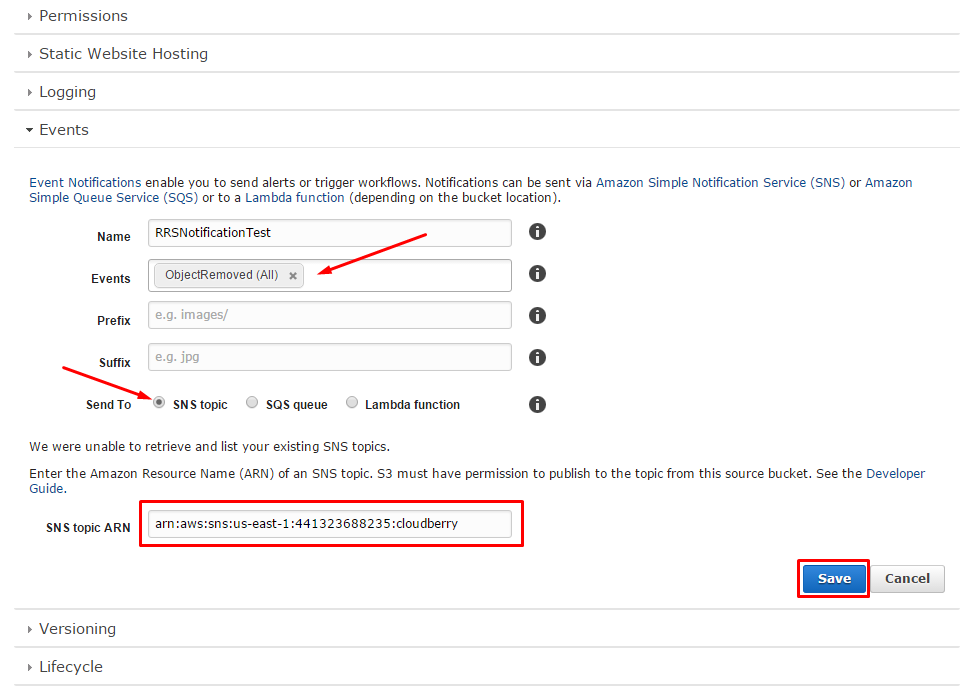This screenshot has height=690, width=965.
Task: Click the info icon beside Name field
Action: click(x=537, y=231)
